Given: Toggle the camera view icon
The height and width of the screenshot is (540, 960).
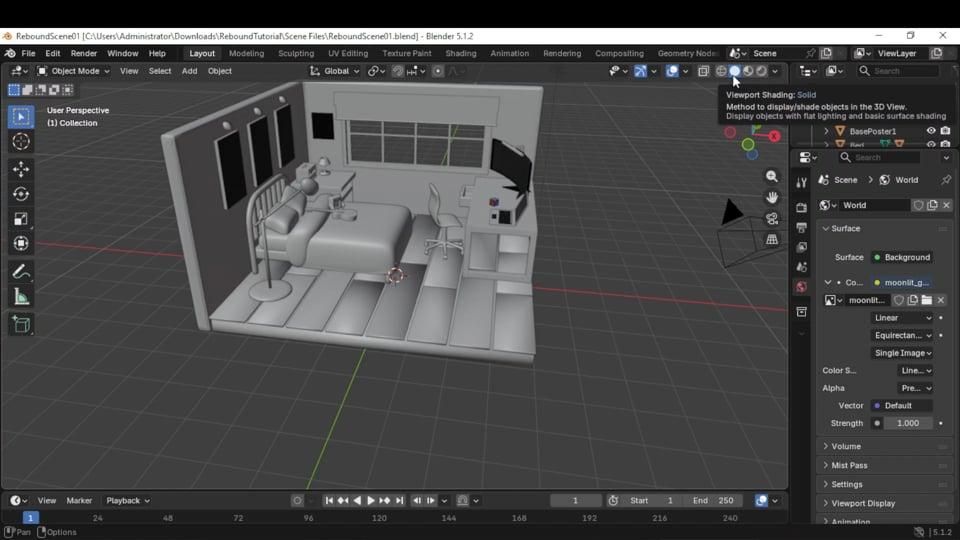Looking at the screenshot, I should (772, 219).
